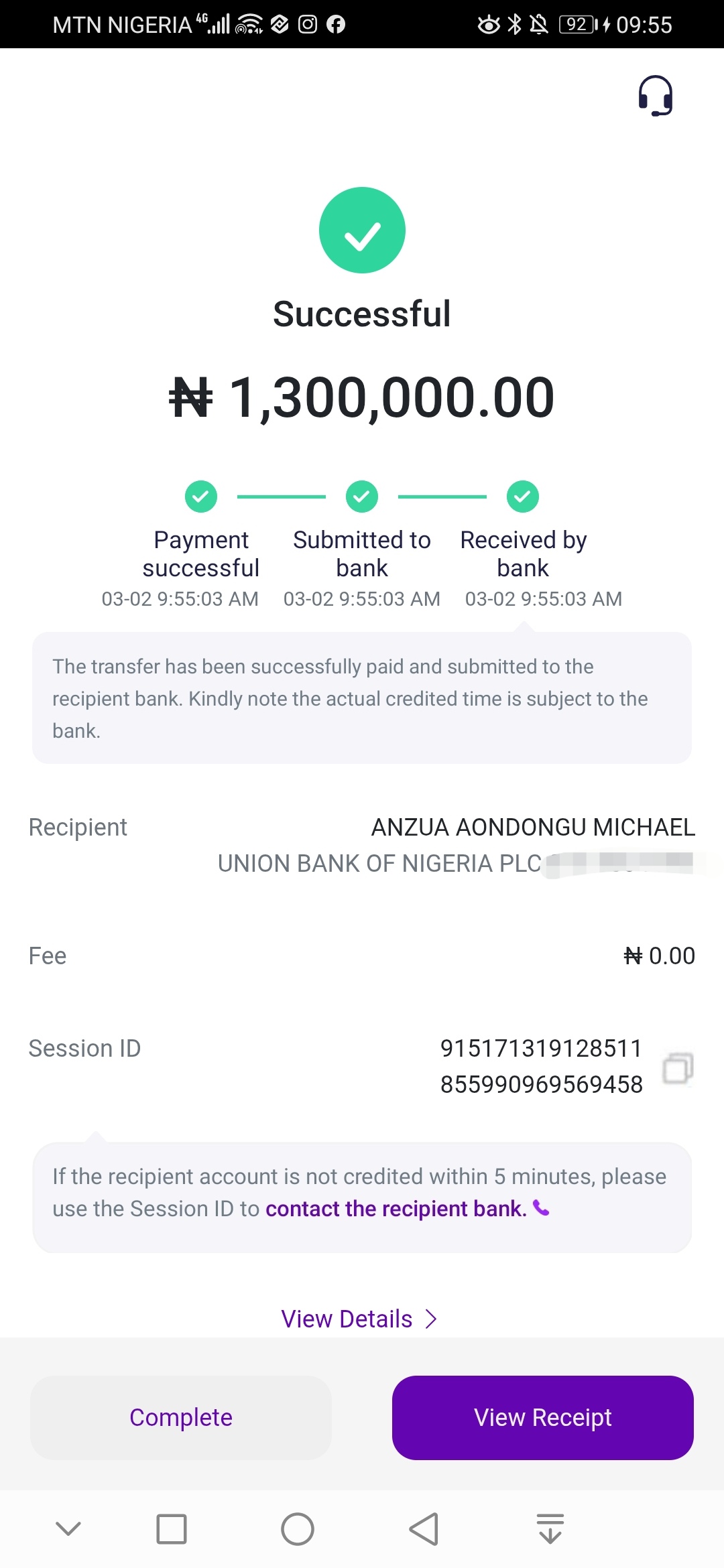The height and width of the screenshot is (1568, 724).
Task: Pull down notification panel arrow icon
Action: coord(550,1529)
